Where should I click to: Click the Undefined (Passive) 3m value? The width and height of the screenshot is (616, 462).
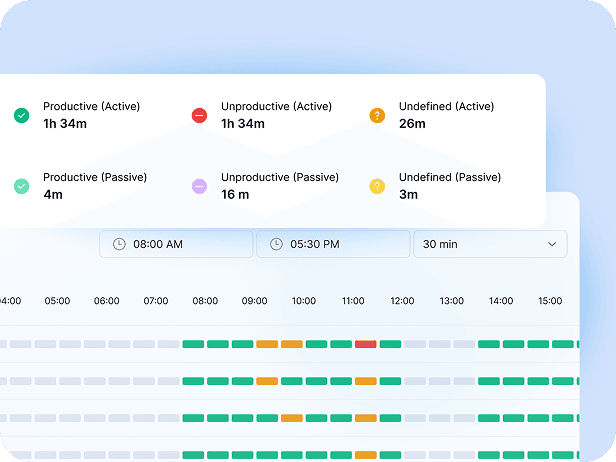pyautogui.click(x=409, y=194)
